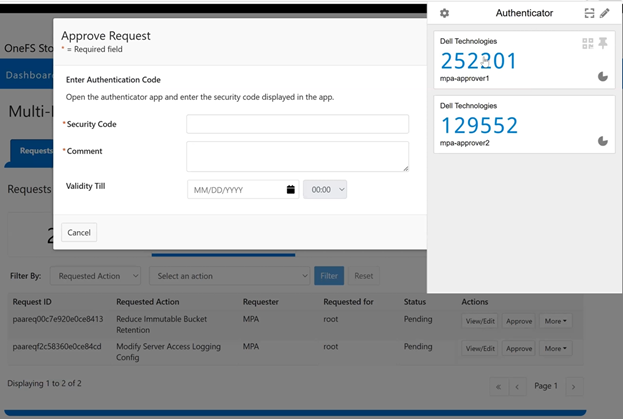Click the pencil edit icon in Authenticator
Viewport: 623px width, 419px height.
tap(605, 13)
